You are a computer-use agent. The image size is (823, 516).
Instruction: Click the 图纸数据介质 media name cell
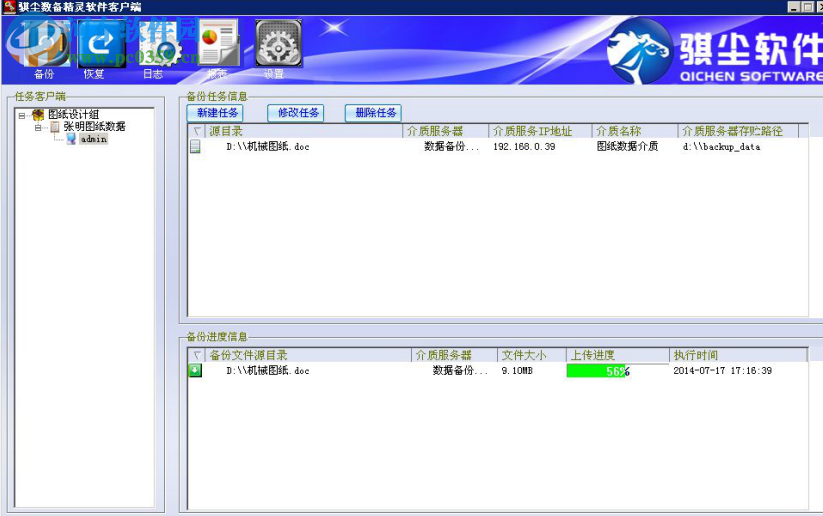click(627, 146)
